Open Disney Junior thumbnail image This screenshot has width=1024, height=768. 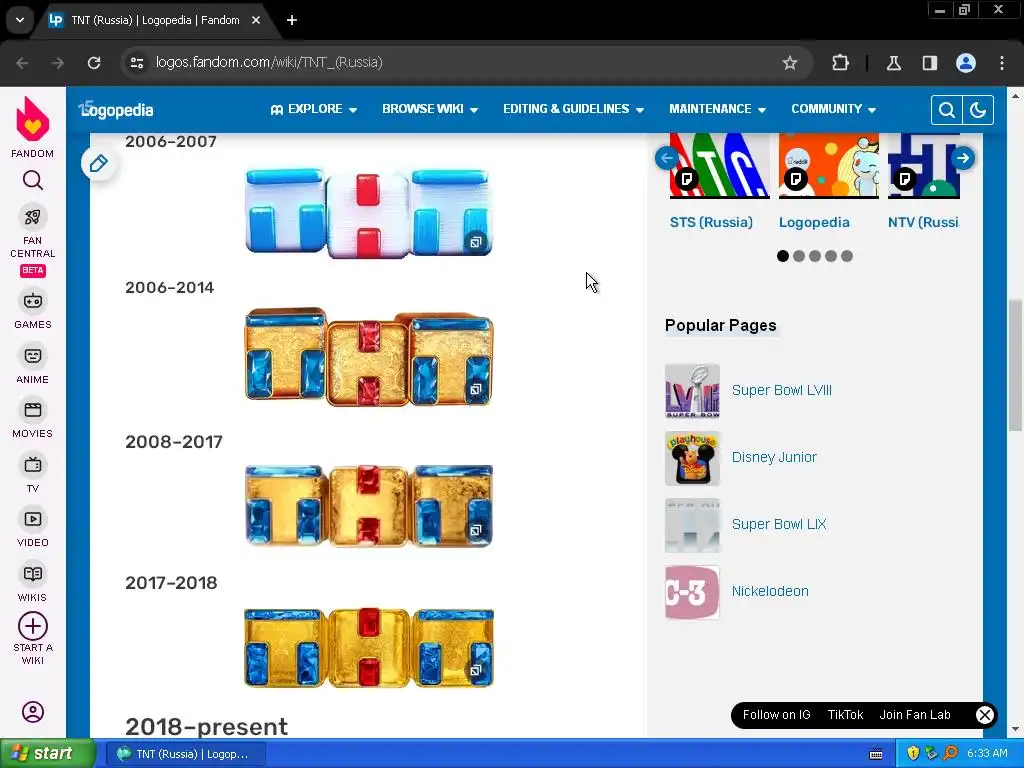[692, 458]
